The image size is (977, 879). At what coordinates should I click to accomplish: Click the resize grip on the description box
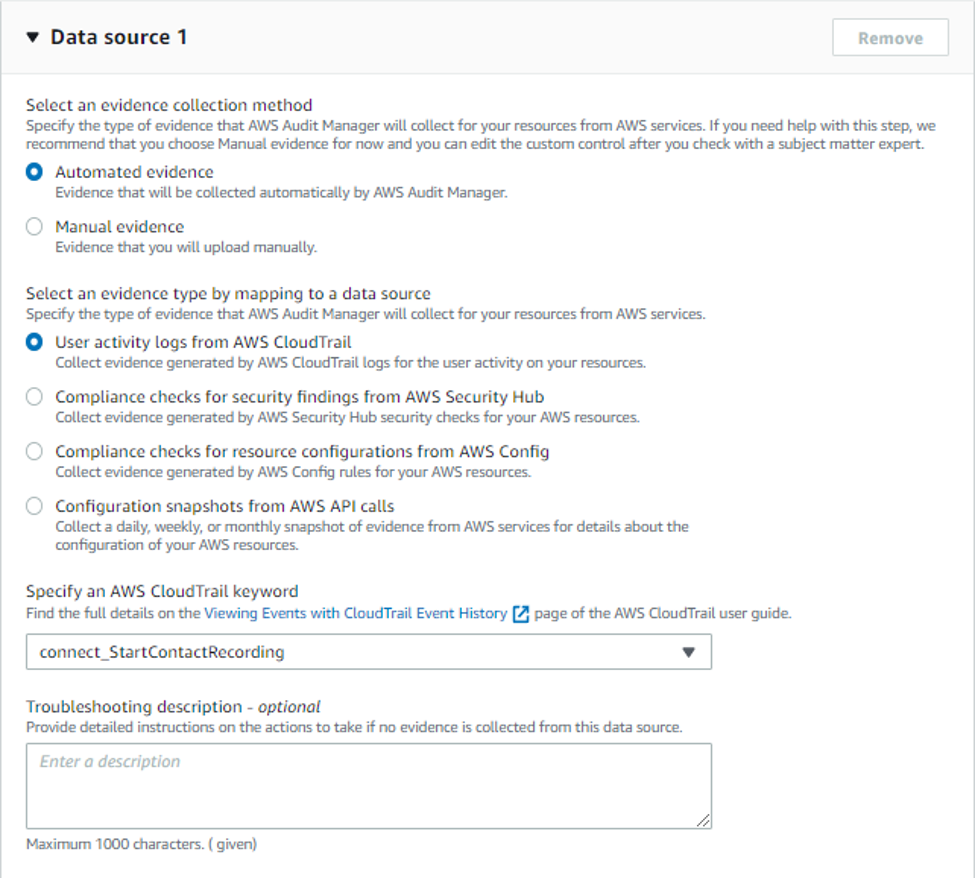(704, 820)
